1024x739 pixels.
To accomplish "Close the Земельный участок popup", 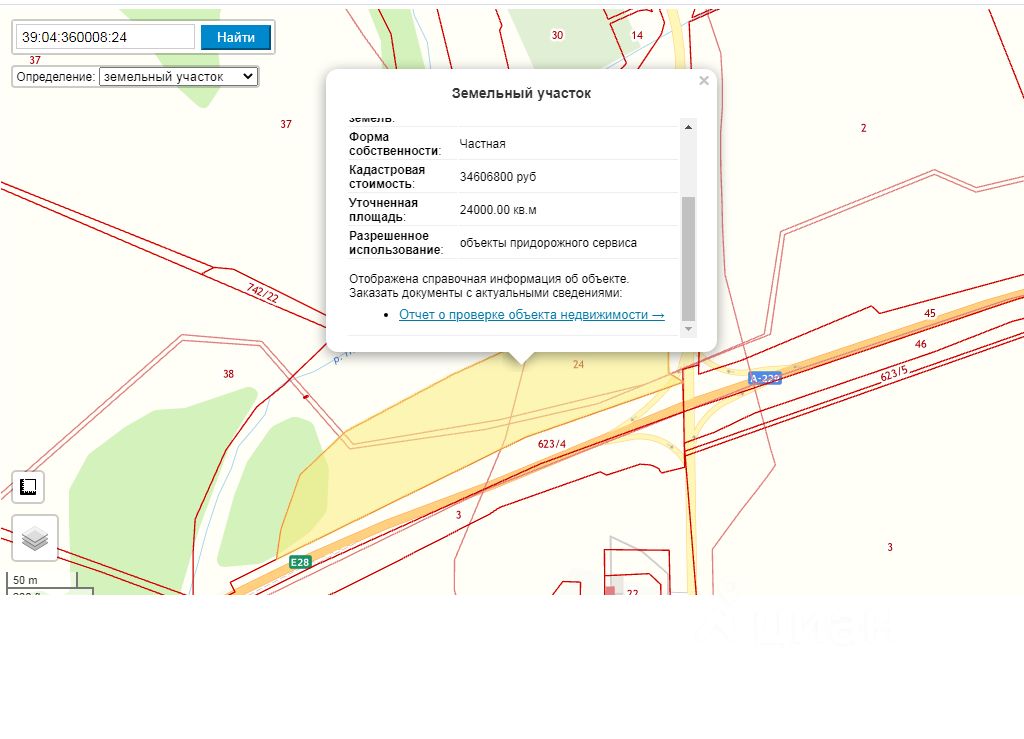I will (703, 81).
